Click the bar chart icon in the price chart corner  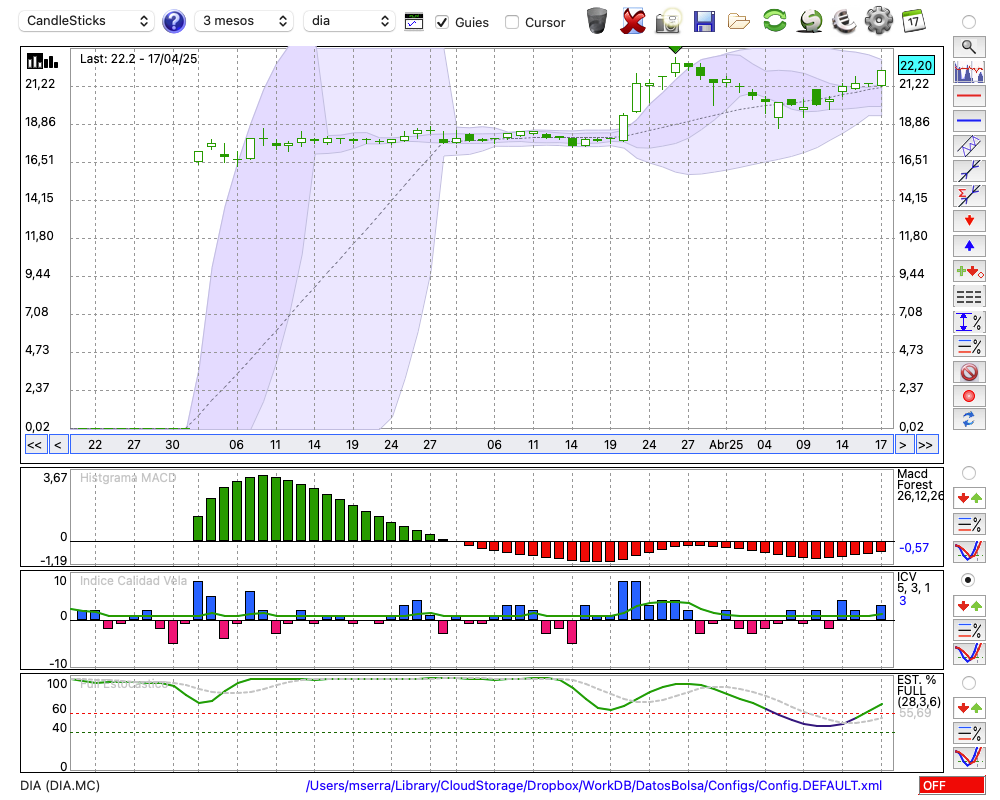(x=42, y=61)
